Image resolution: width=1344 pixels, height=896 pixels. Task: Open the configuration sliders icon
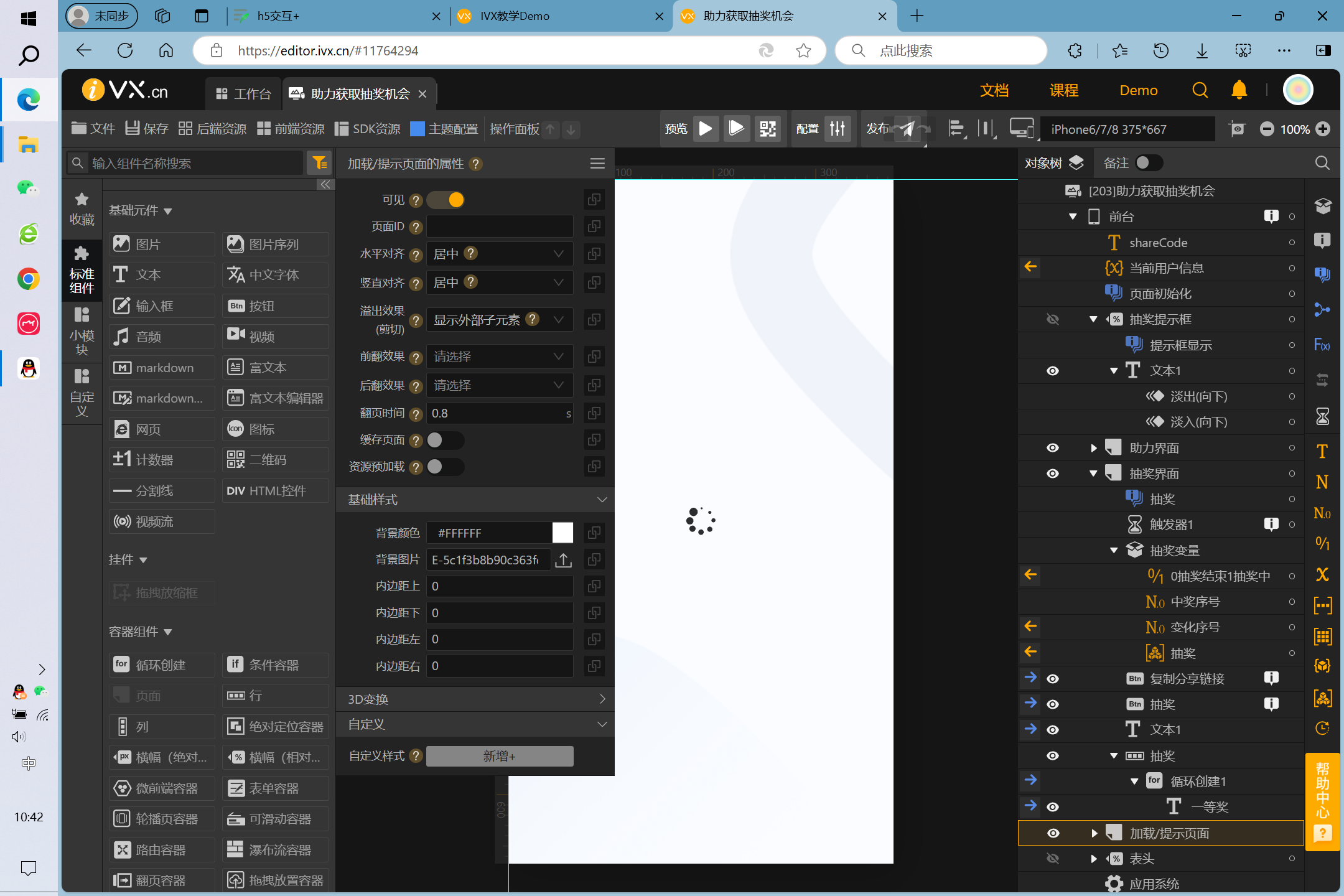[838, 129]
